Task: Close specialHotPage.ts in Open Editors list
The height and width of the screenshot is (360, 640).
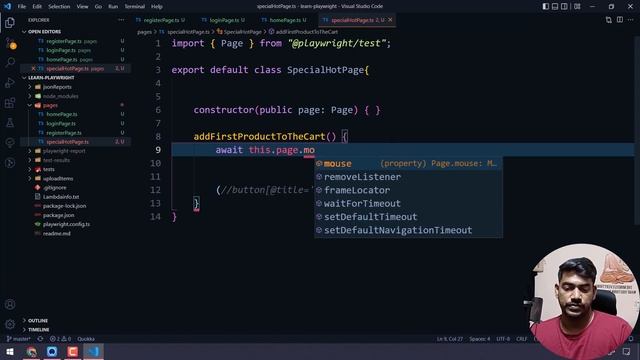Action: point(33,69)
